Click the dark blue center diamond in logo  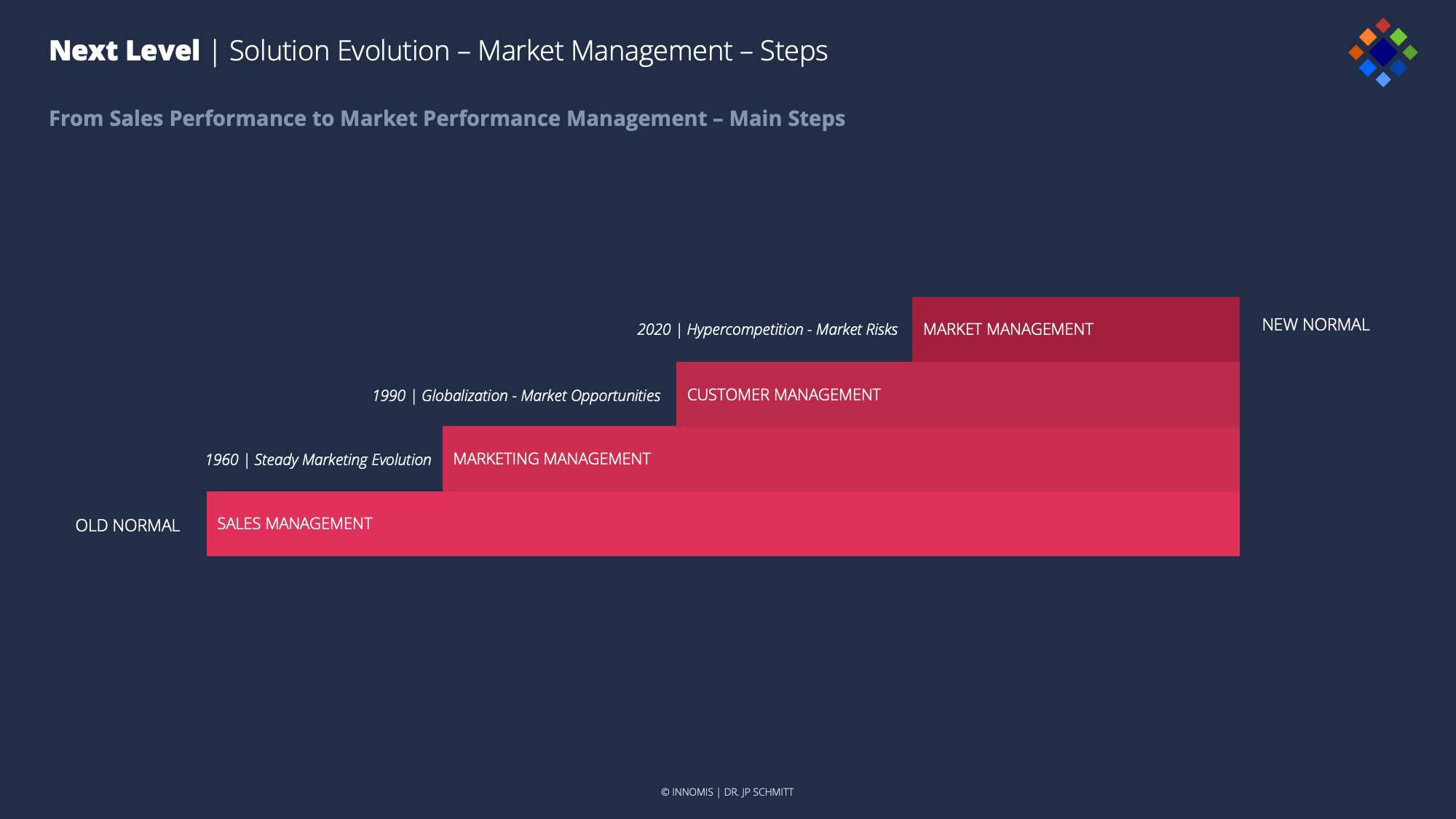point(1382,52)
